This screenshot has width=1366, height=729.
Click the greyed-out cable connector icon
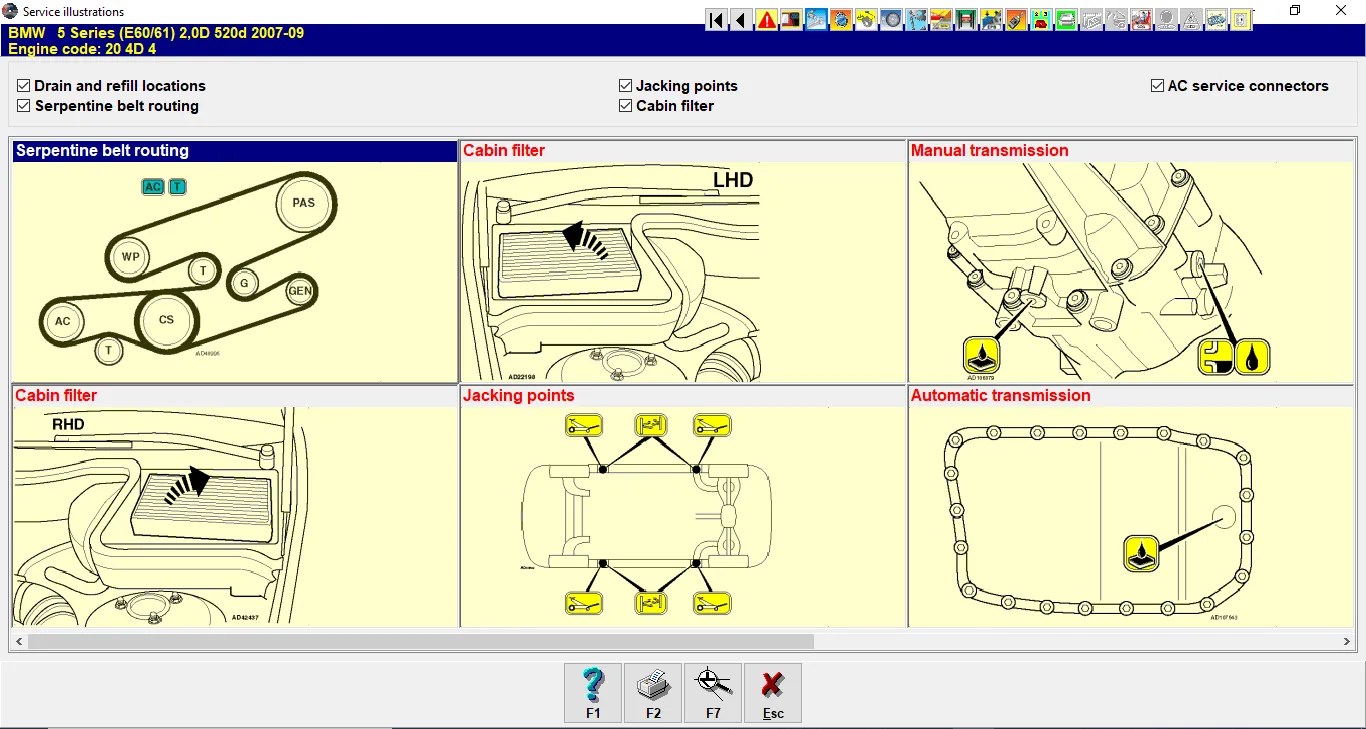tap(1116, 19)
